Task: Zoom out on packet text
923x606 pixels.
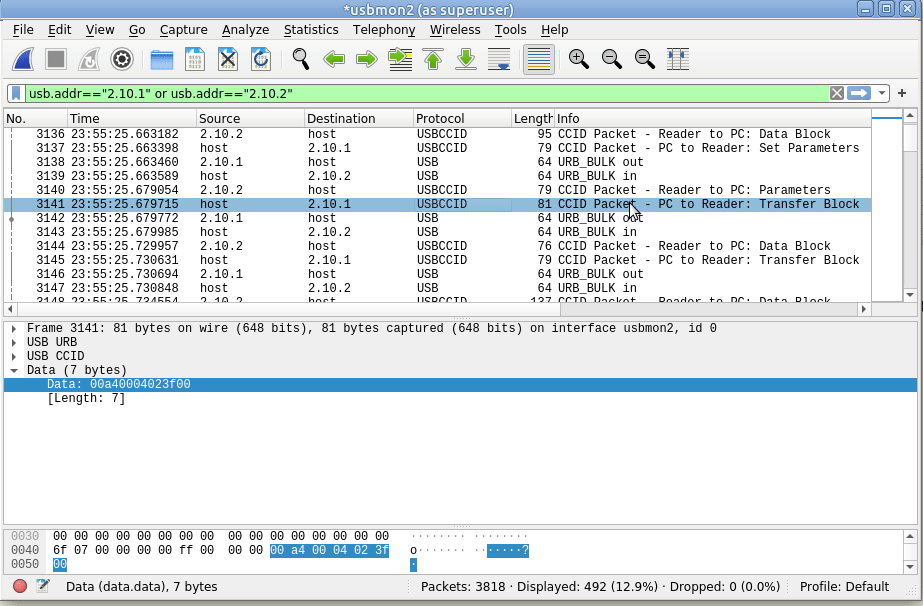Action: (612, 59)
